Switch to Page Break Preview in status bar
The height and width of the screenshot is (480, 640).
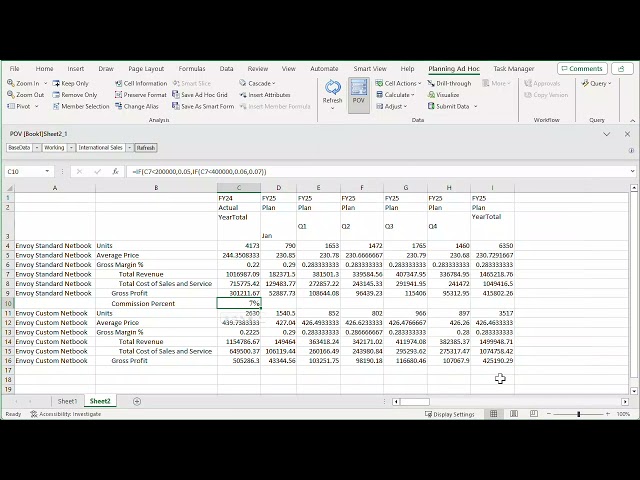[x=533, y=414]
